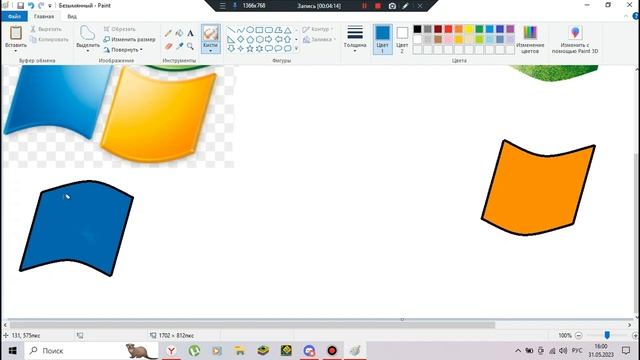Viewport: 640px width, 360px height.
Task: Click the horizontal scrollbar of canvas
Action: [x=252, y=325]
